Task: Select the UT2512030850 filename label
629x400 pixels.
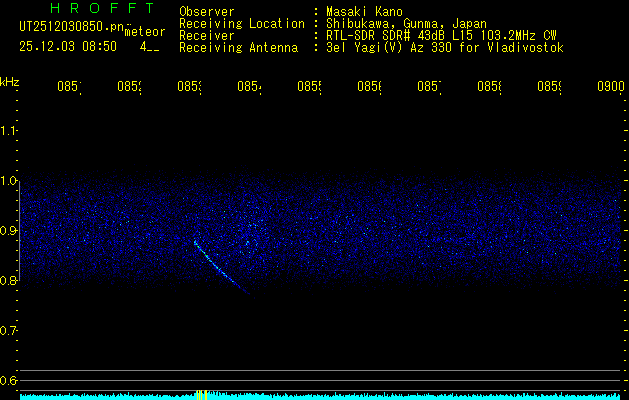Action: [x=69, y=27]
